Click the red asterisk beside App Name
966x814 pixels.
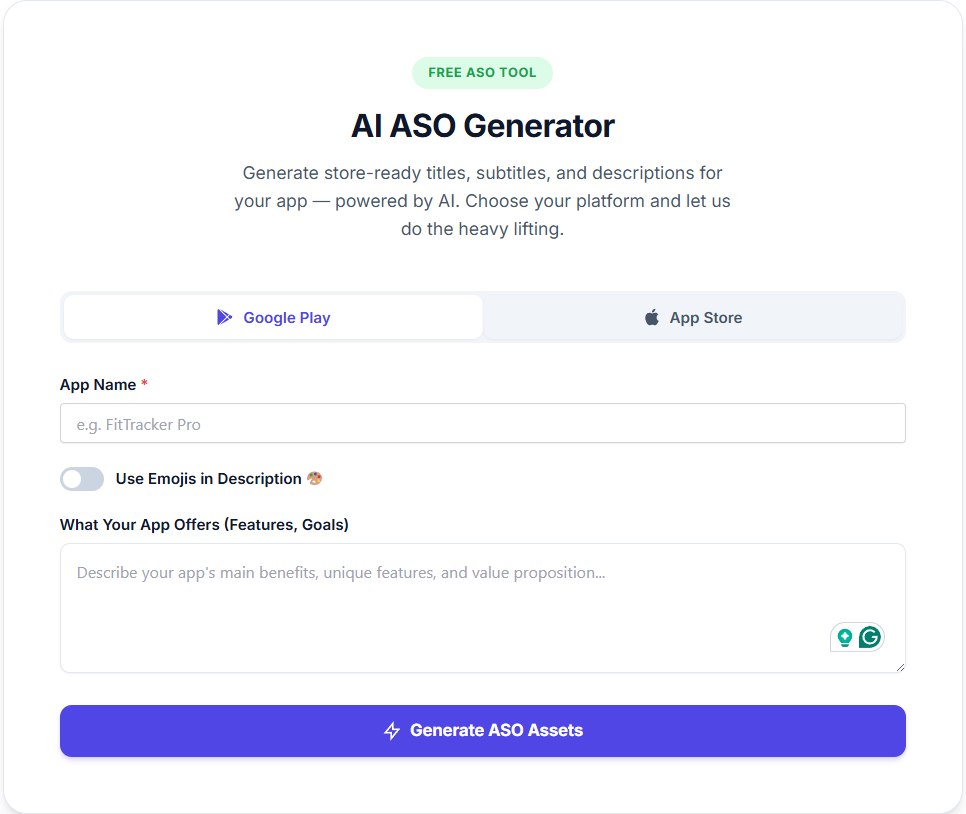(x=144, y=384)
